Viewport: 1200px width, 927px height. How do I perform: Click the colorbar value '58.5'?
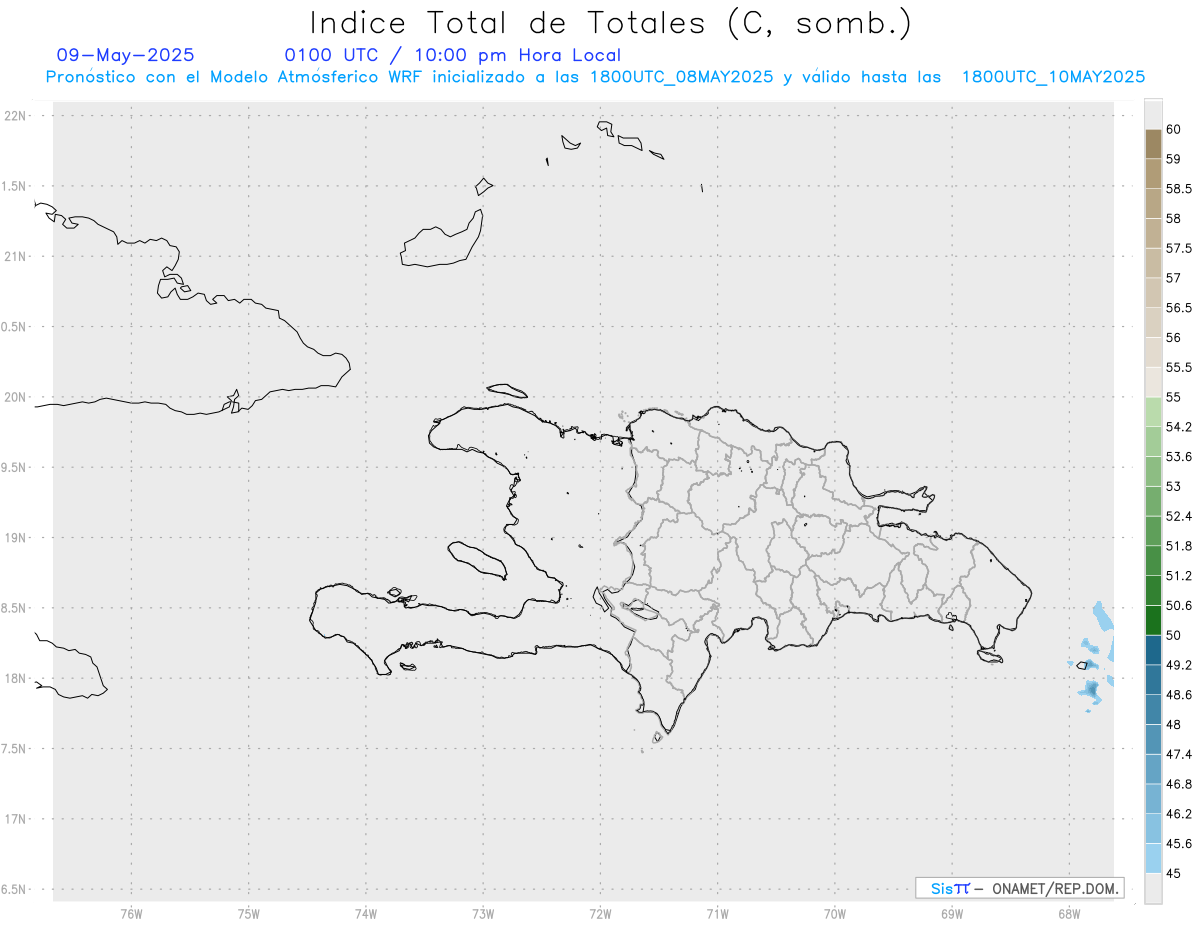click(1179, 189)
